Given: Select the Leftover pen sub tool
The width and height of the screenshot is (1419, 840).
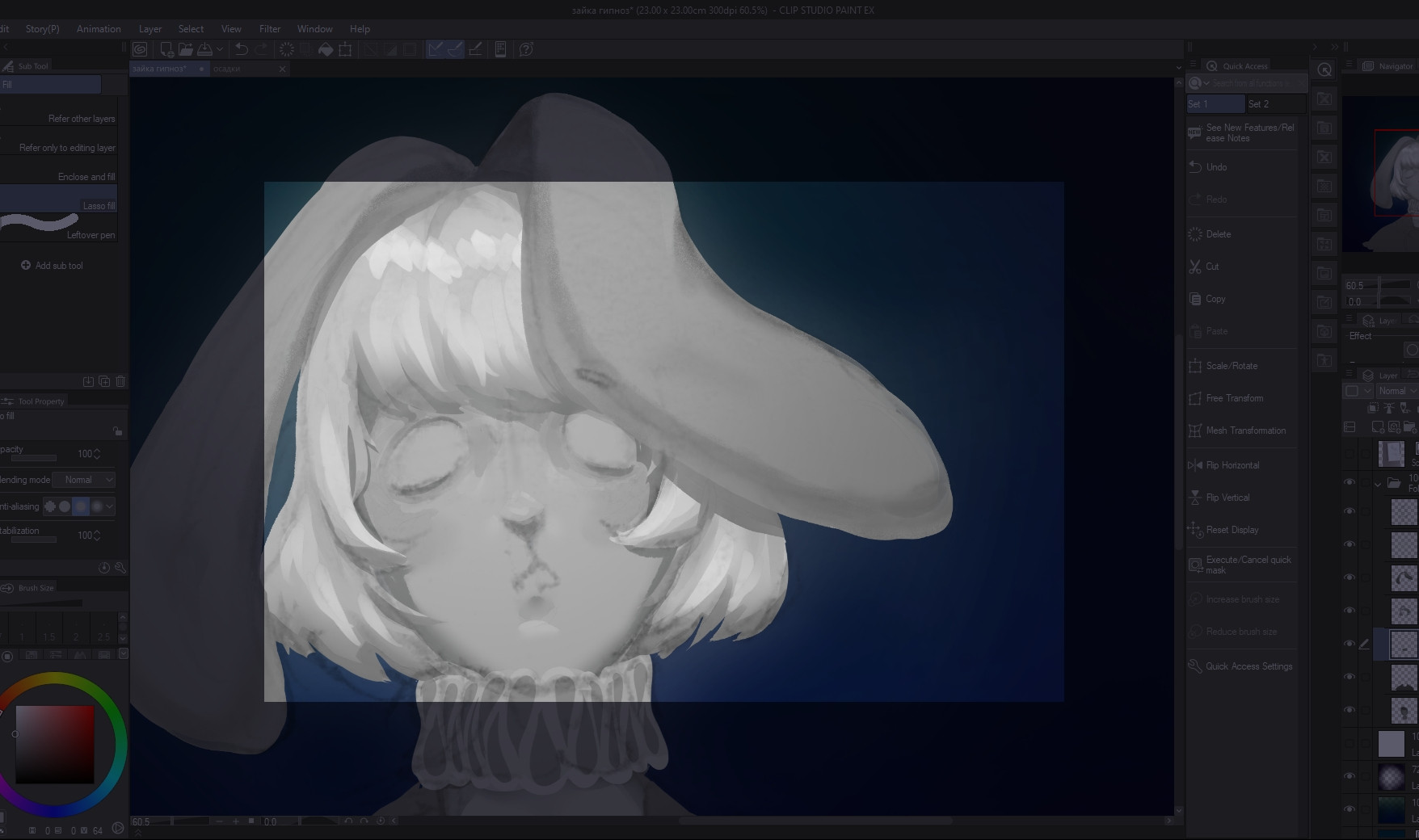Looking at the screenshot, I should 59,228.
